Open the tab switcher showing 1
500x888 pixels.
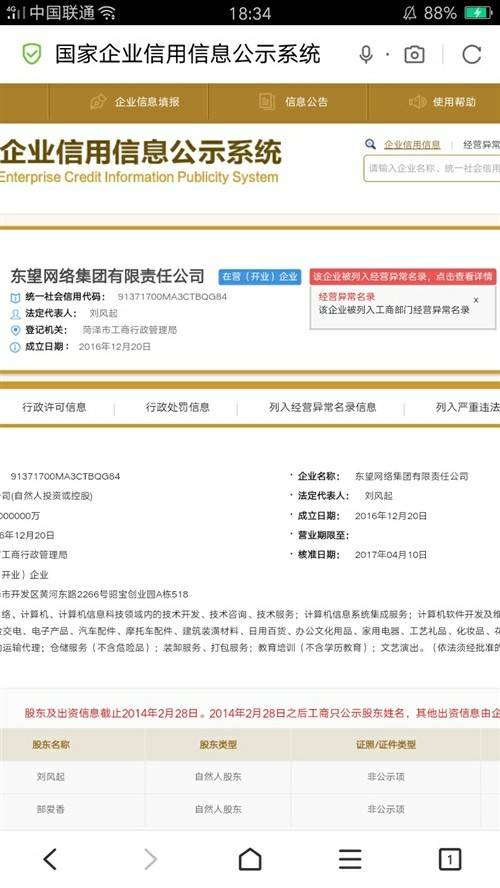[x=450, y=859]
